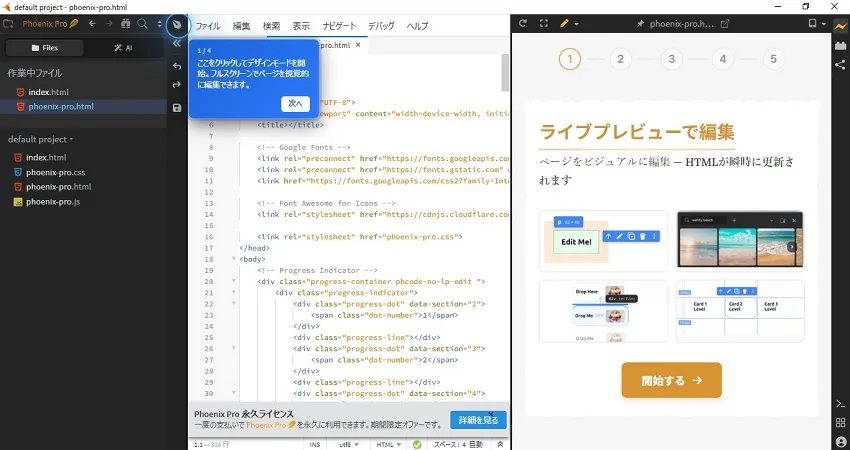This screenshot has height=450, width=850.
Task: Open sidebar sort up-down arrows menu
Action: 159,24
